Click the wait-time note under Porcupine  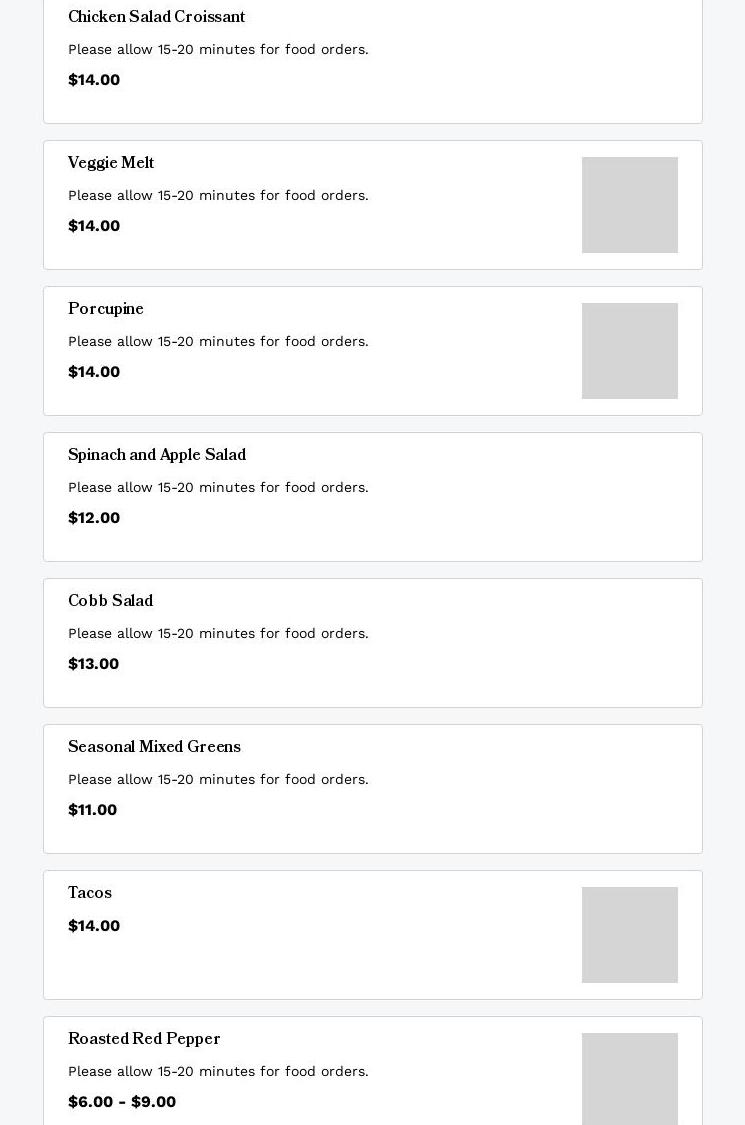(x=218, y=342)
